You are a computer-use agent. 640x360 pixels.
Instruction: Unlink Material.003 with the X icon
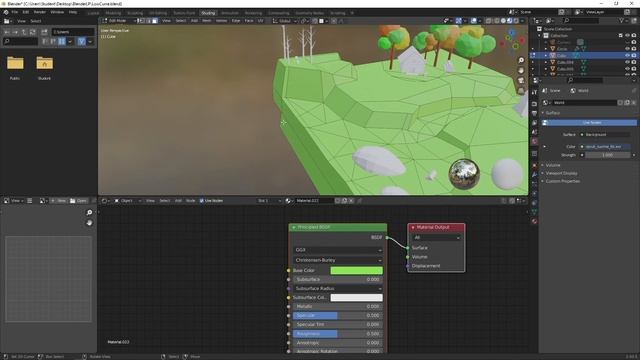pyautogui.click(x=351, y=201)
